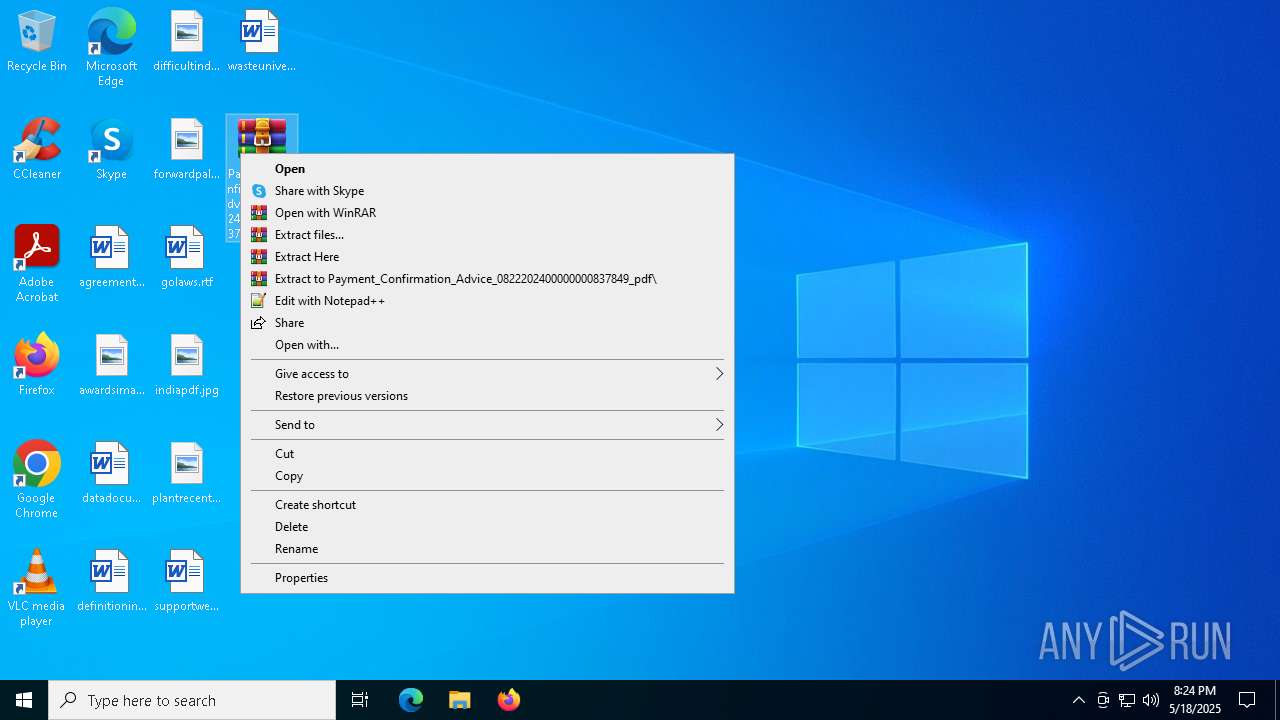
Task: Launch Firefox from the taskbar
Action: click(508, 700)
